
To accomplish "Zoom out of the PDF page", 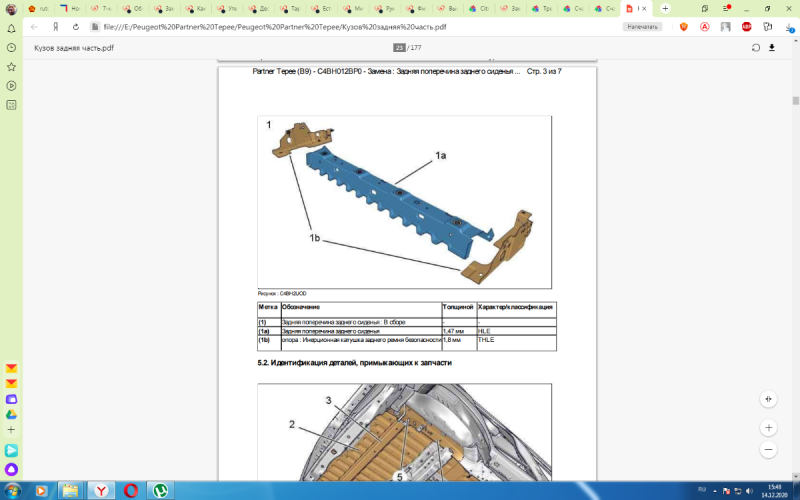I will (768, 451).
